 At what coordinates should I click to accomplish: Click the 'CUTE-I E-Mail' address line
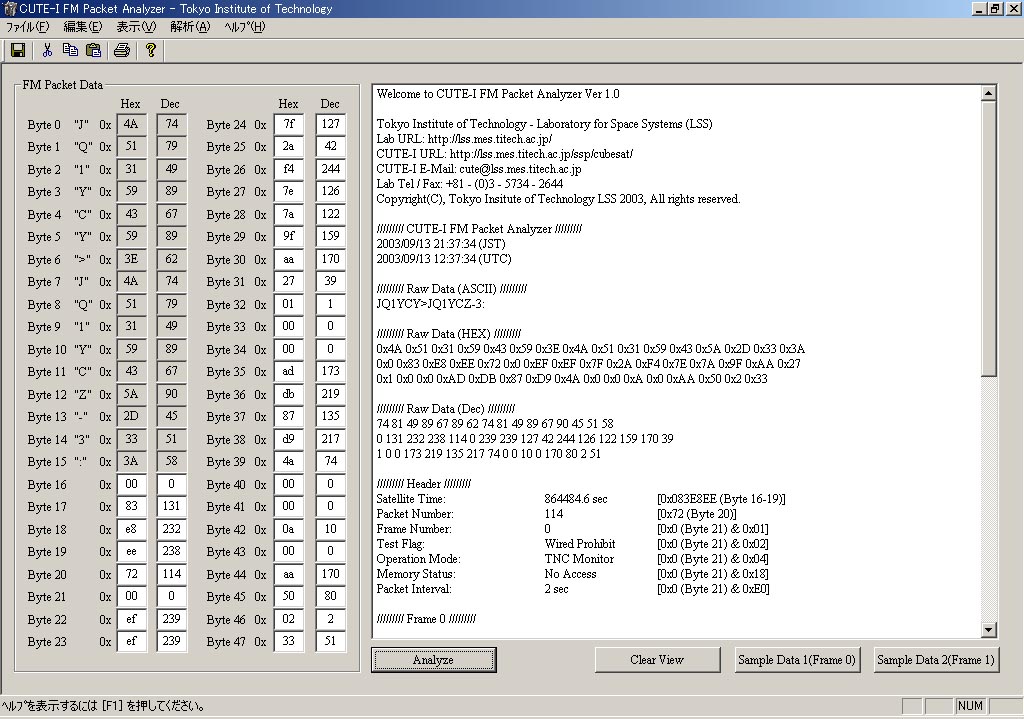479,169
